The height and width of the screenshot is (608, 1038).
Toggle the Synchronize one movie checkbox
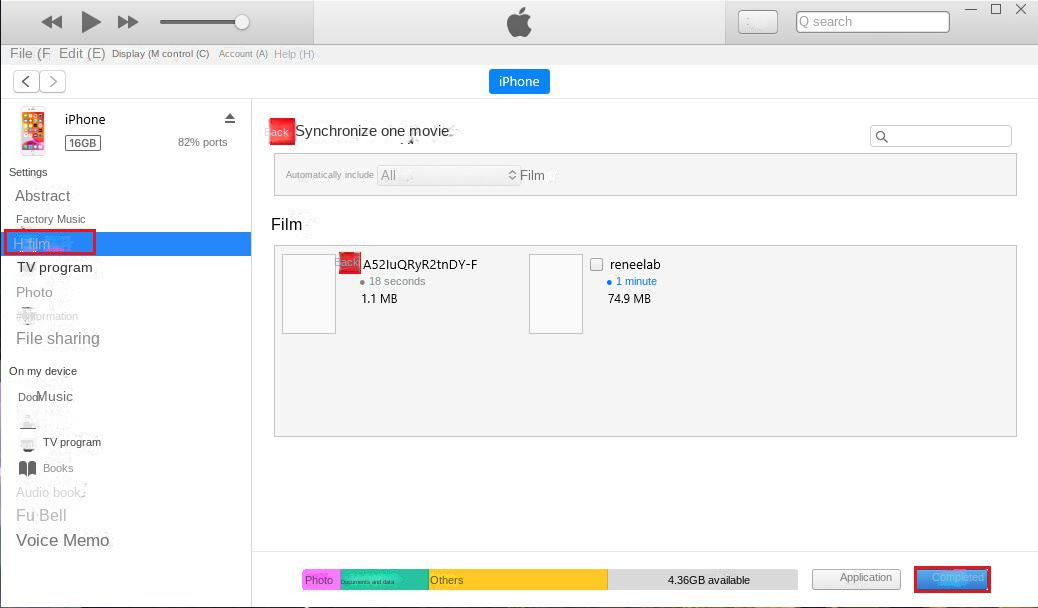(x=281, y=131)
